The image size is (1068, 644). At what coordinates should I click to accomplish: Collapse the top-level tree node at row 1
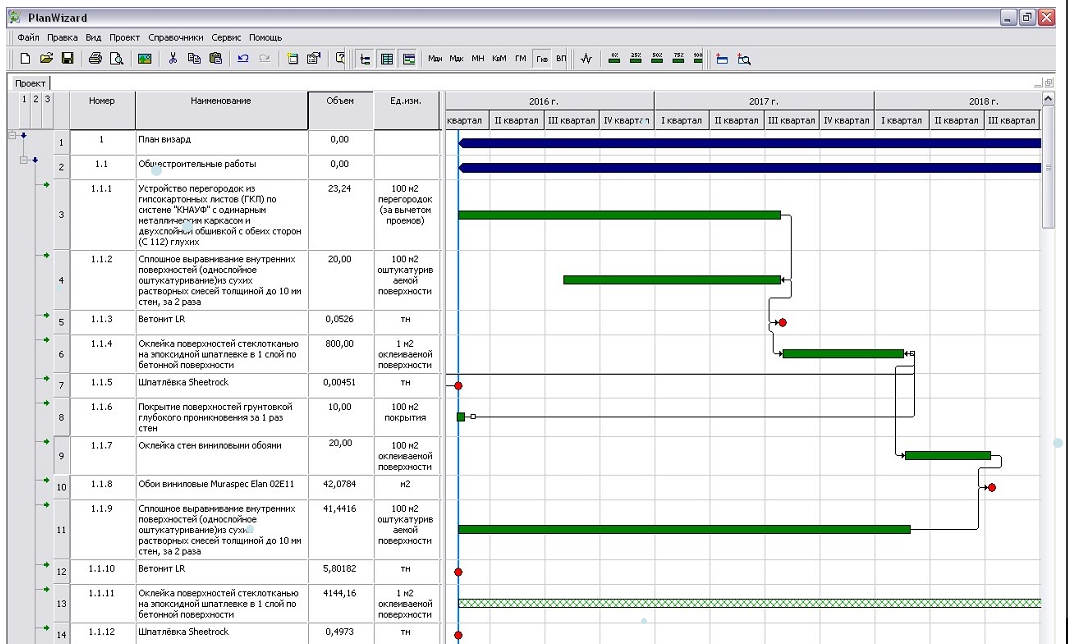[12, 136]
